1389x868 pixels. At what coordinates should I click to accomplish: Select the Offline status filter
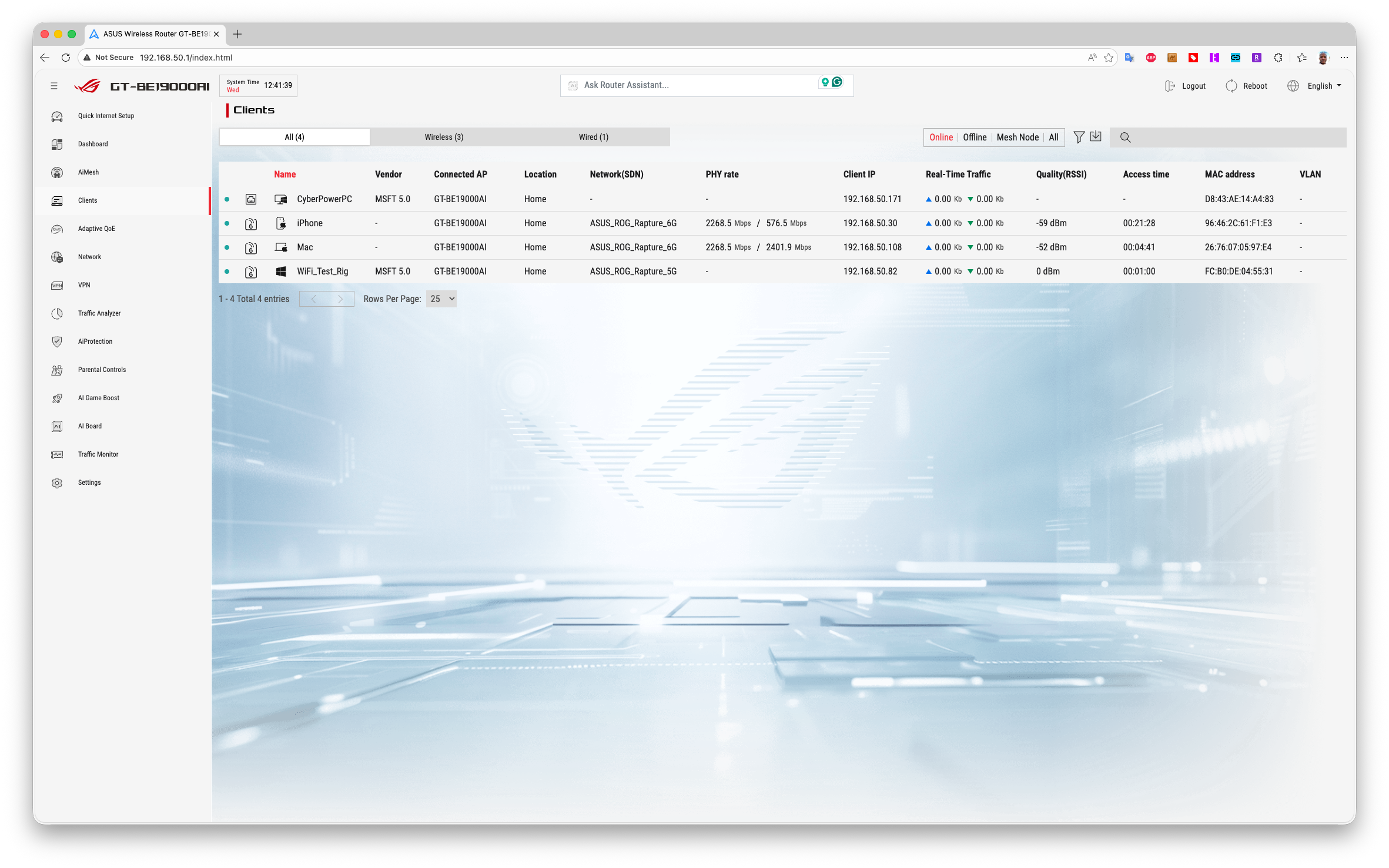click(975, 137)
